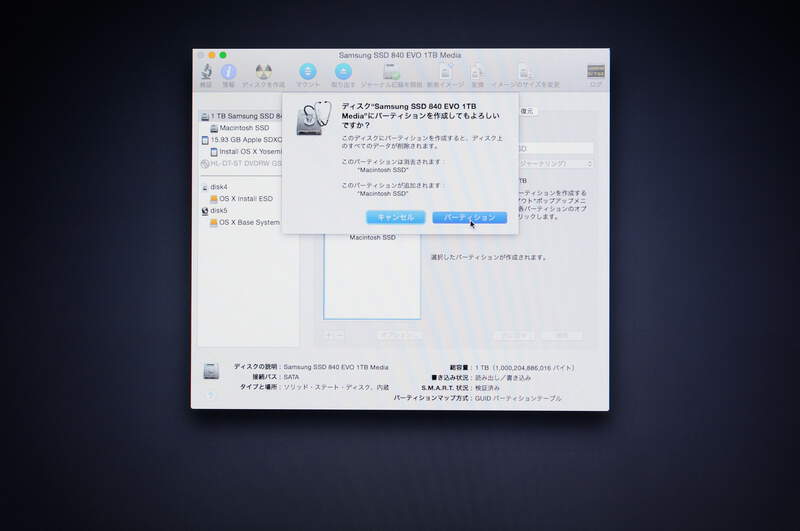Image resolution: width=800 pixels, height=531 pixels.
Task: Click the 読み出し／書き込み write status value
Action: click(x=503, y=377)
